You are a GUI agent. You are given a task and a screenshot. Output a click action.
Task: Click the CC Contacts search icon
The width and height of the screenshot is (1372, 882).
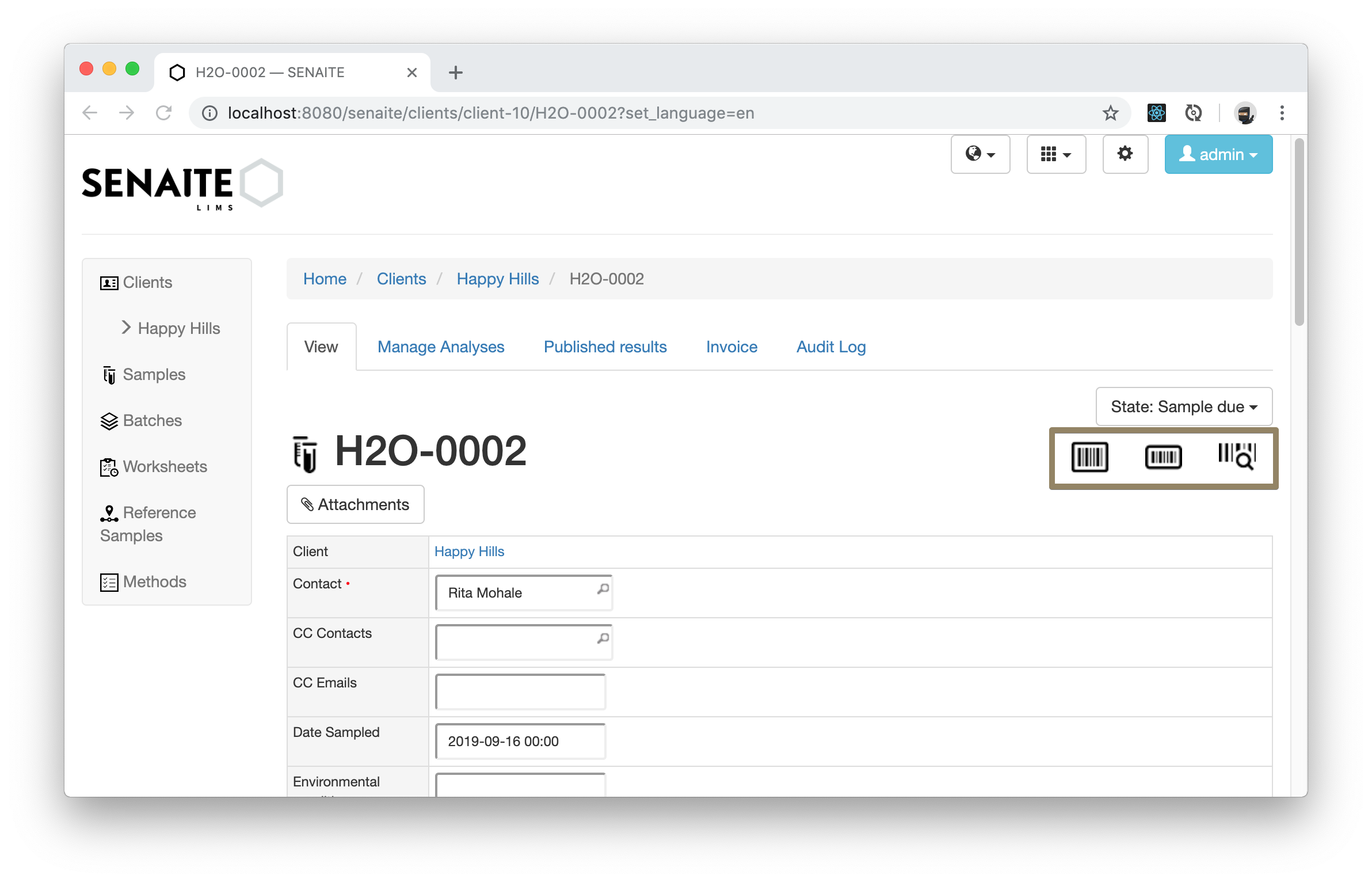point(603,638)
